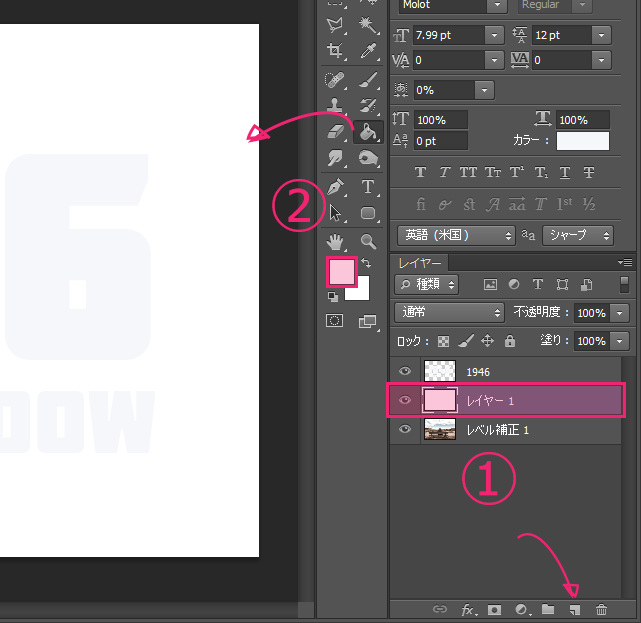641x623 pixels.
Task: Select the Paint Bucket tool
Action: coord(368,132)
